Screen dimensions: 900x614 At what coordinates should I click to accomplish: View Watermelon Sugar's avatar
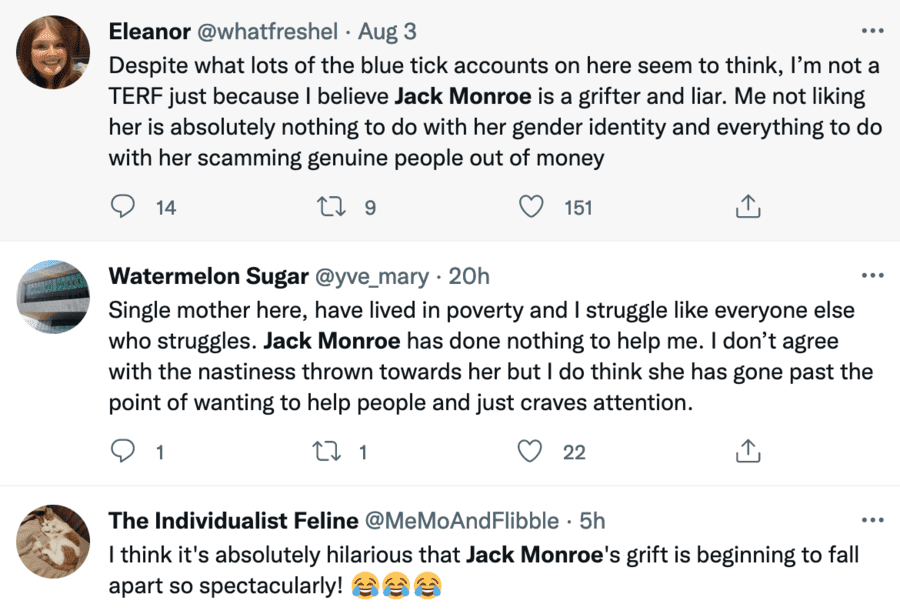click(x=54, y=298)
